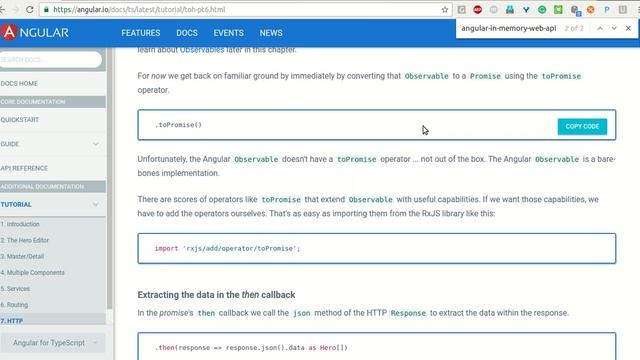Go to previous find match arrow
The width and height of the screenshot is (640, 360).
pos(600,28)
